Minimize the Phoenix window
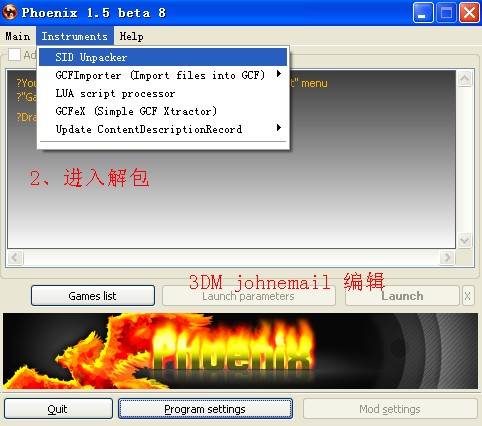Screen dimensions: 482x426 coord(423,13)
